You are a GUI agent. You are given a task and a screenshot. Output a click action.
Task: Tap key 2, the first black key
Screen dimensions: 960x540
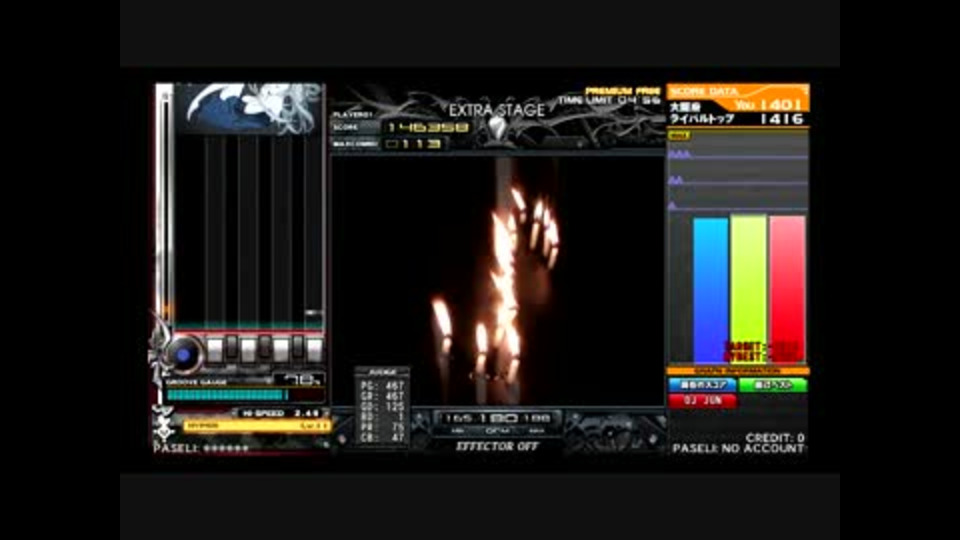click(x=231, y=347)
